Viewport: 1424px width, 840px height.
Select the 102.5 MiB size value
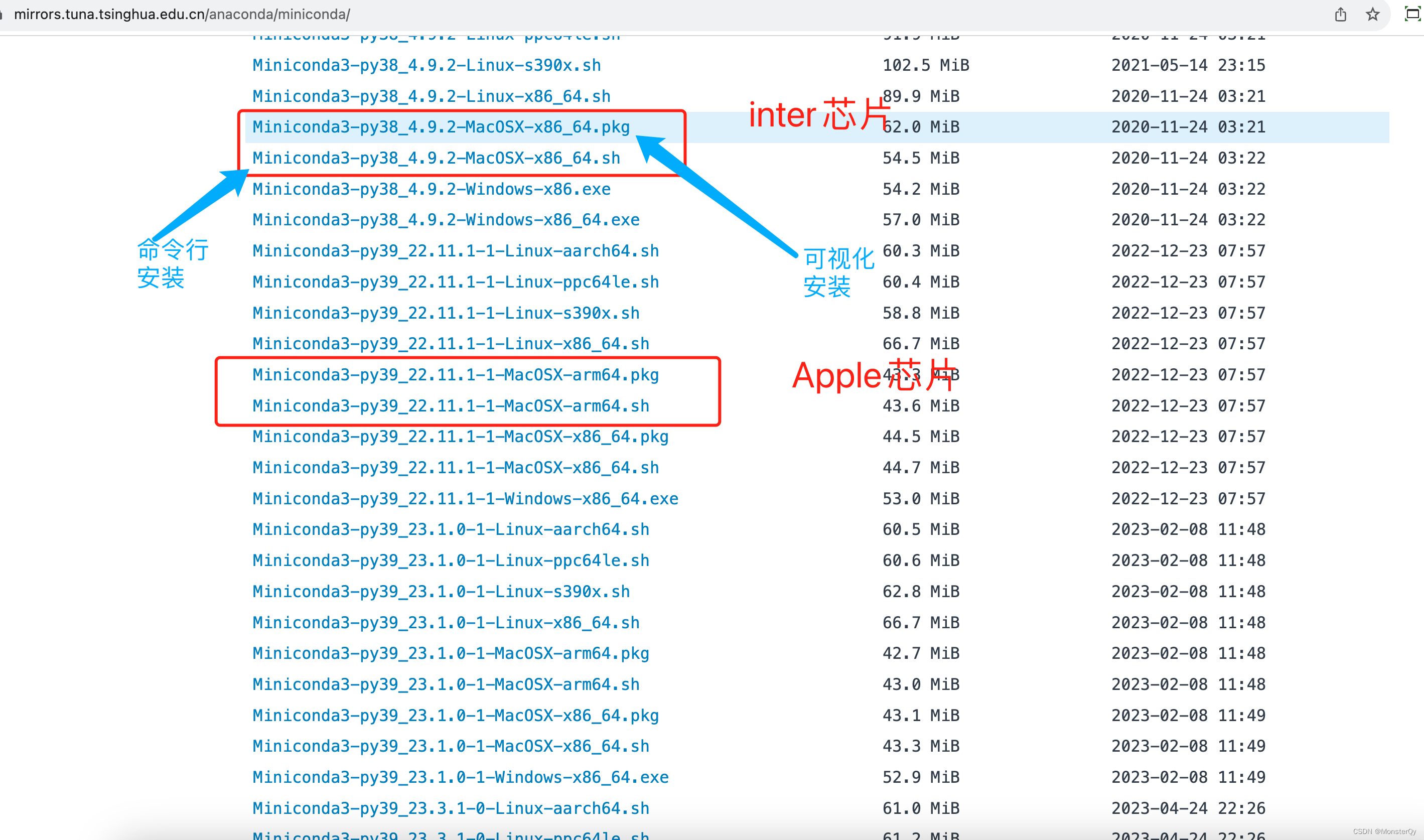[926, 65]
